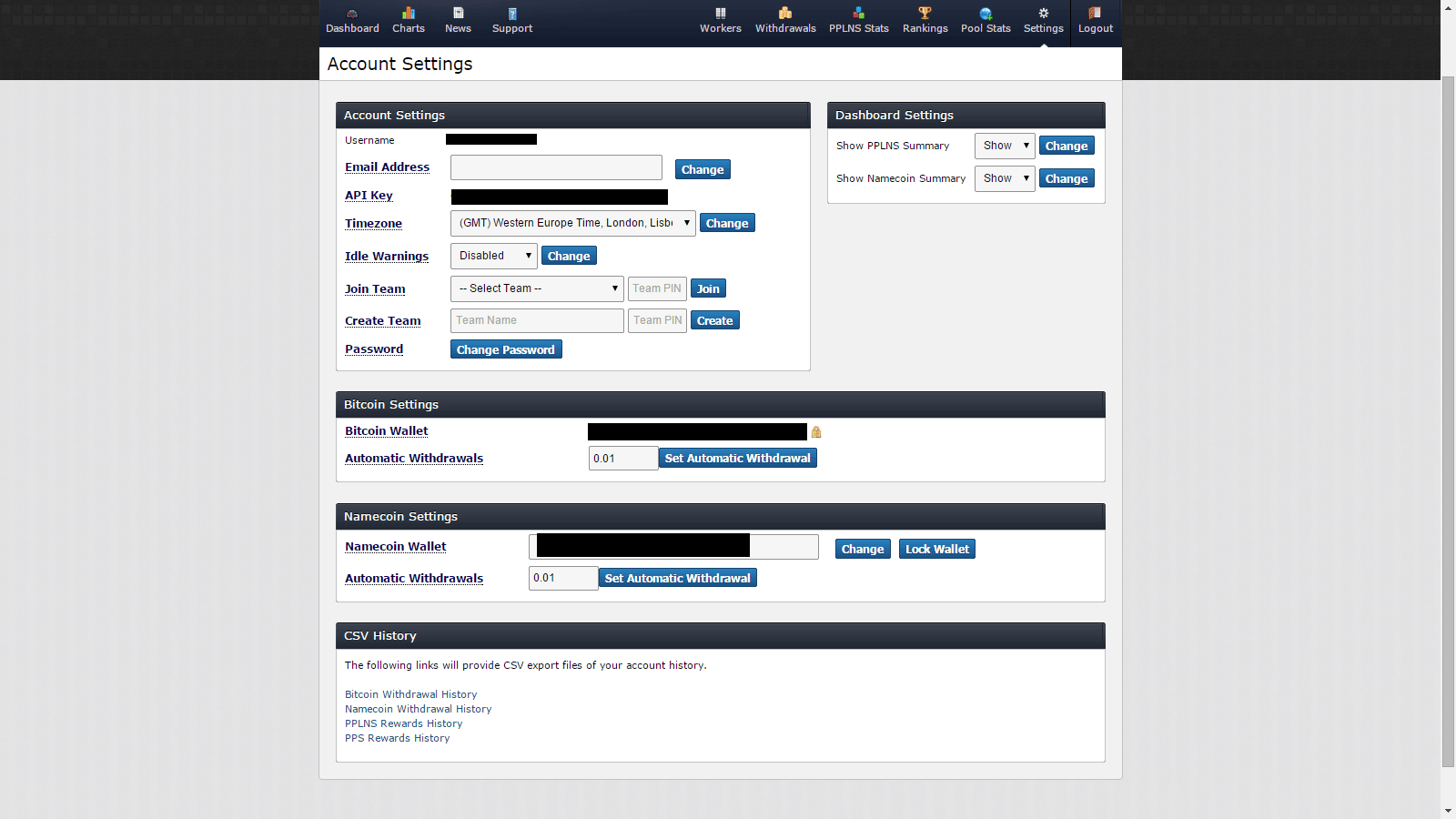Click Change next to Idle Warnings
Viewport: 1456px width, 819px height.
coord(569,256)
